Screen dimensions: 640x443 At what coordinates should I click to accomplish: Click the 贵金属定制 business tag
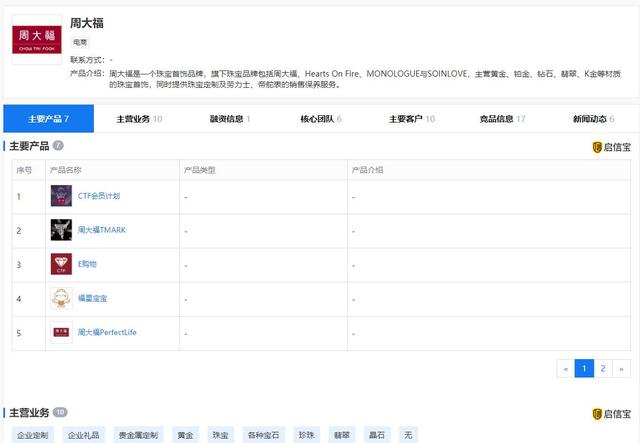point(138,435)
